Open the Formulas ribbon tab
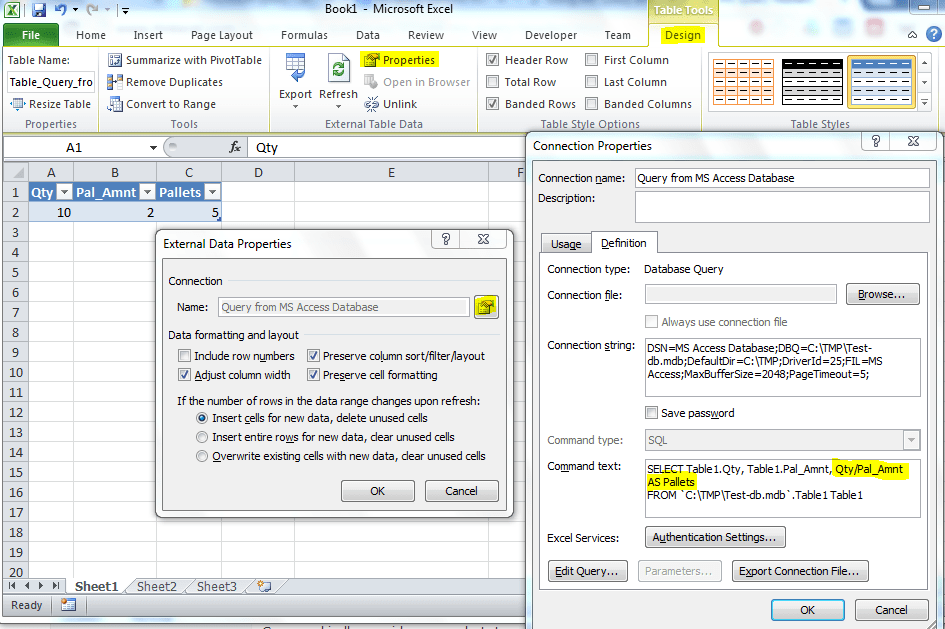Screen dimensions: 945x629 tap(304, 35)
